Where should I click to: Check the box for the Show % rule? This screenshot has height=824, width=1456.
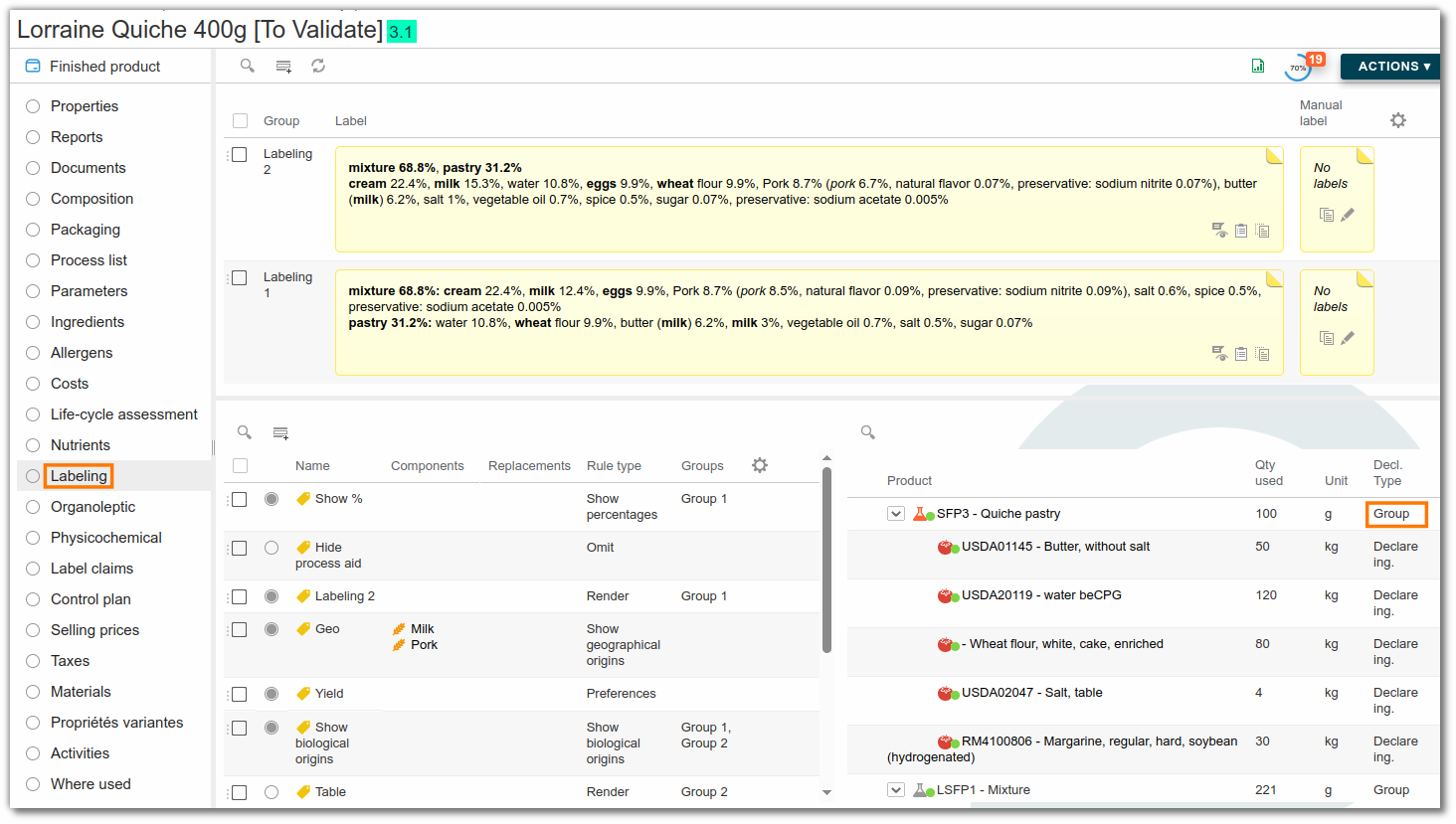pyautogui.click(x=240, y=499)
